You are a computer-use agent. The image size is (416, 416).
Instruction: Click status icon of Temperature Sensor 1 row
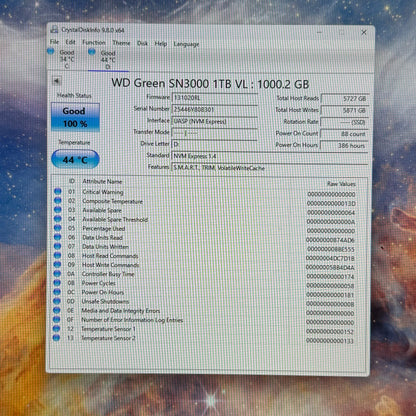pos(56,328)
